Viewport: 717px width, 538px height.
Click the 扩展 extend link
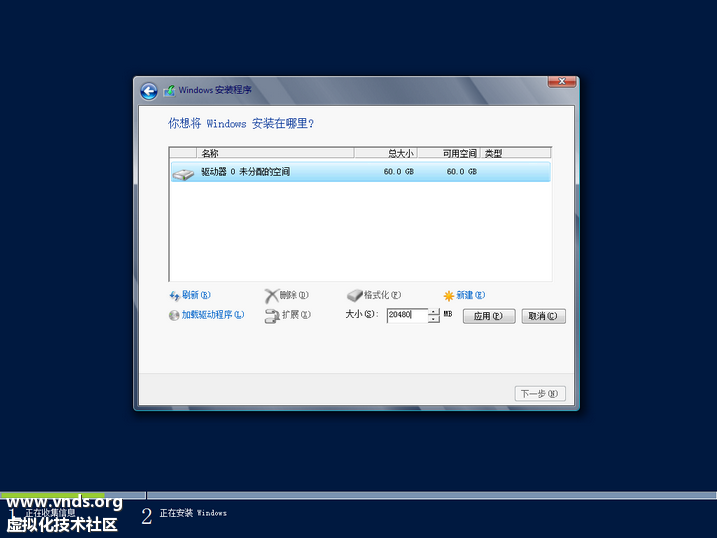tap(296, 314)
